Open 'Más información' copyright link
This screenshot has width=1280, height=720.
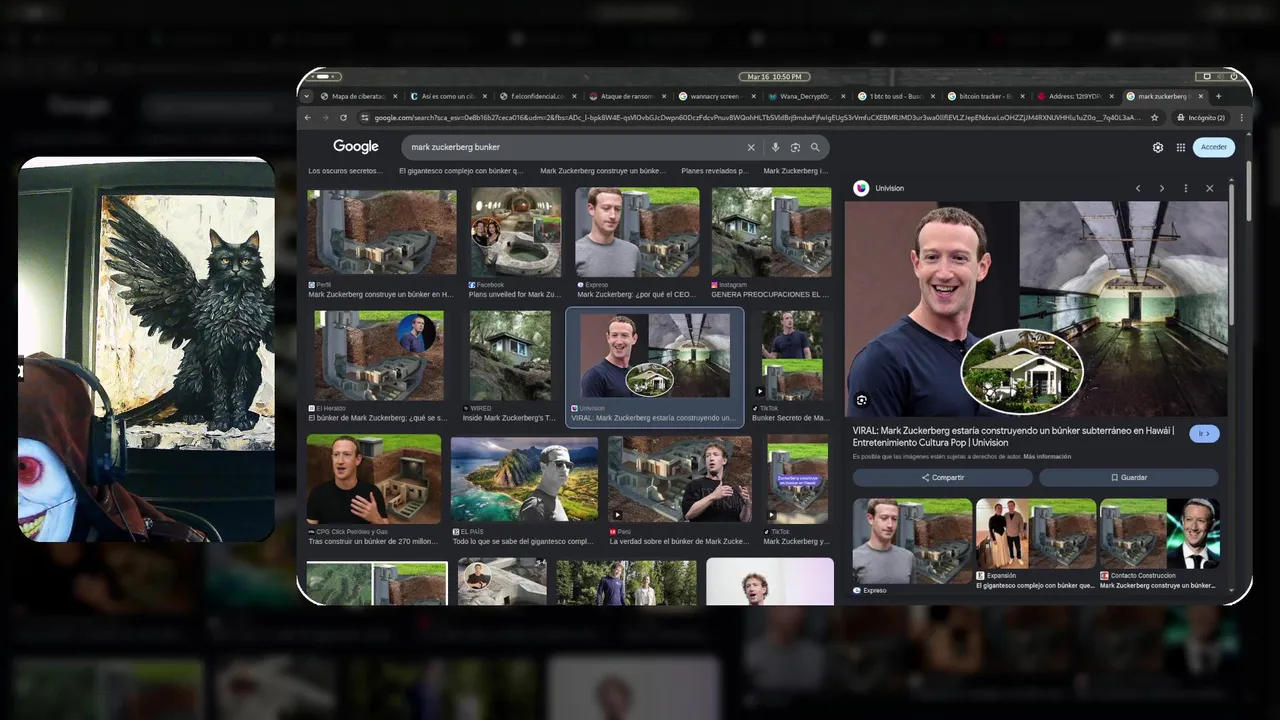pos(1047,456)
